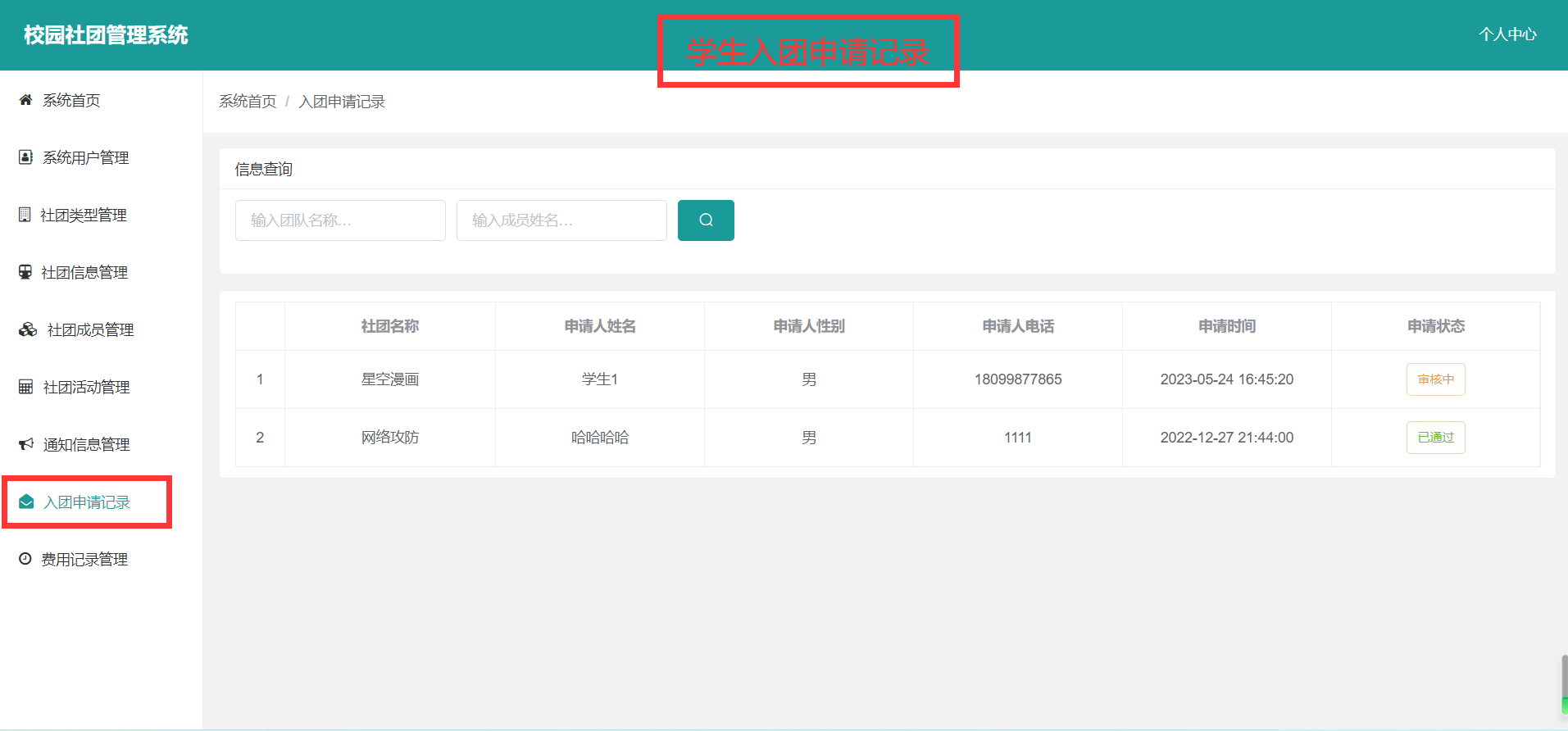
Task: Click the 申请时间 column header
Action: click(1227, 326)
